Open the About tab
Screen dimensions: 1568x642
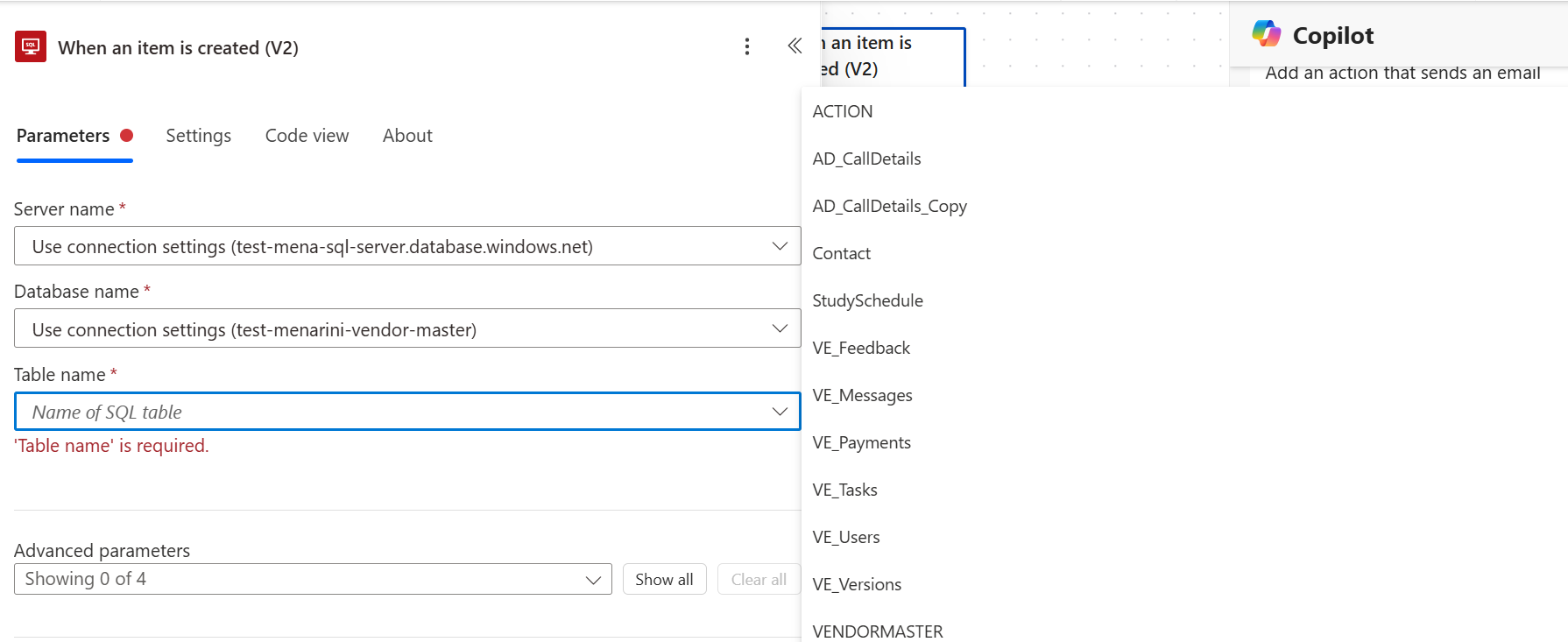(407, 136)
